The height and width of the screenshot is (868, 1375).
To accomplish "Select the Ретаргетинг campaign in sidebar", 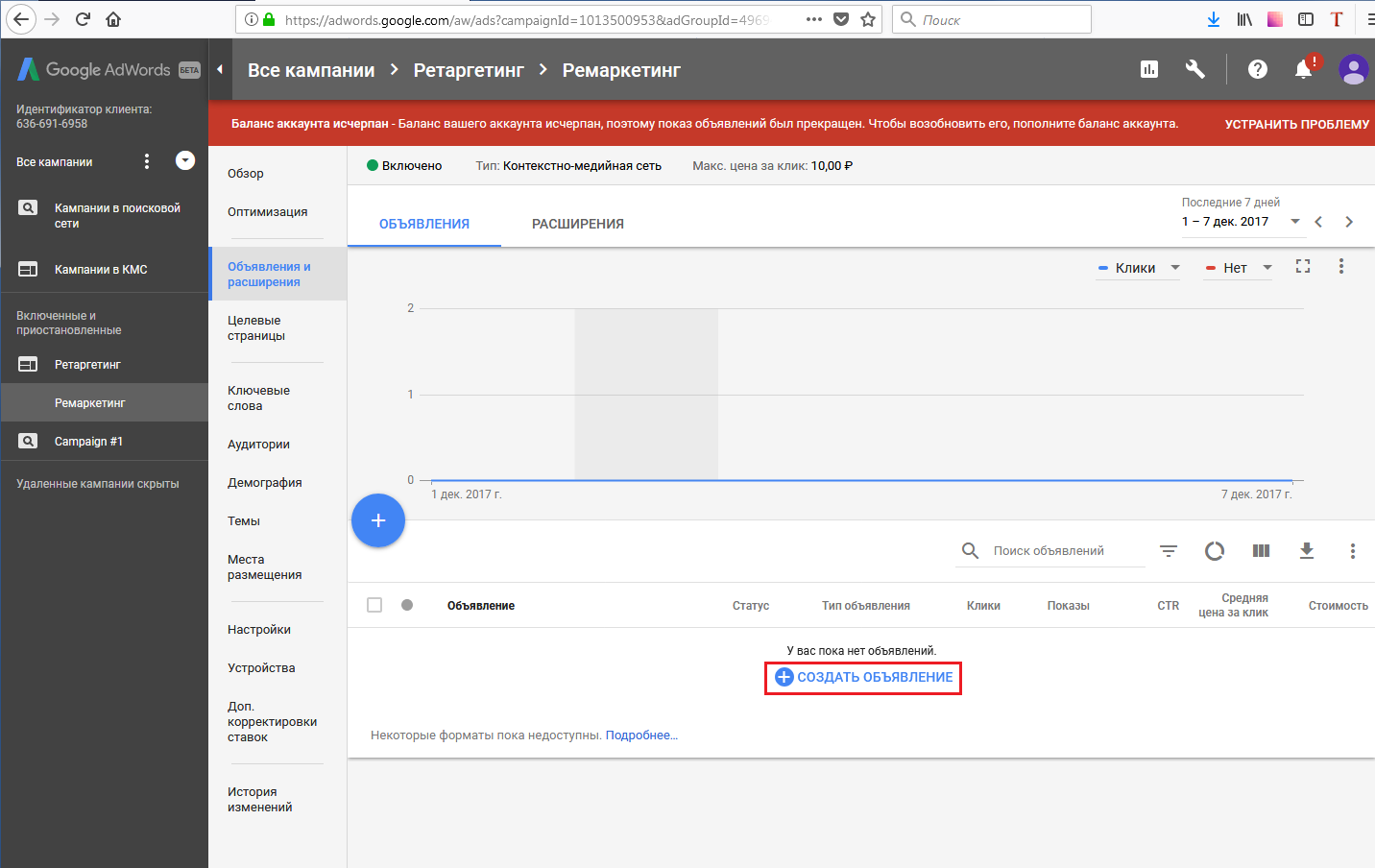I will tap(105, 365).
